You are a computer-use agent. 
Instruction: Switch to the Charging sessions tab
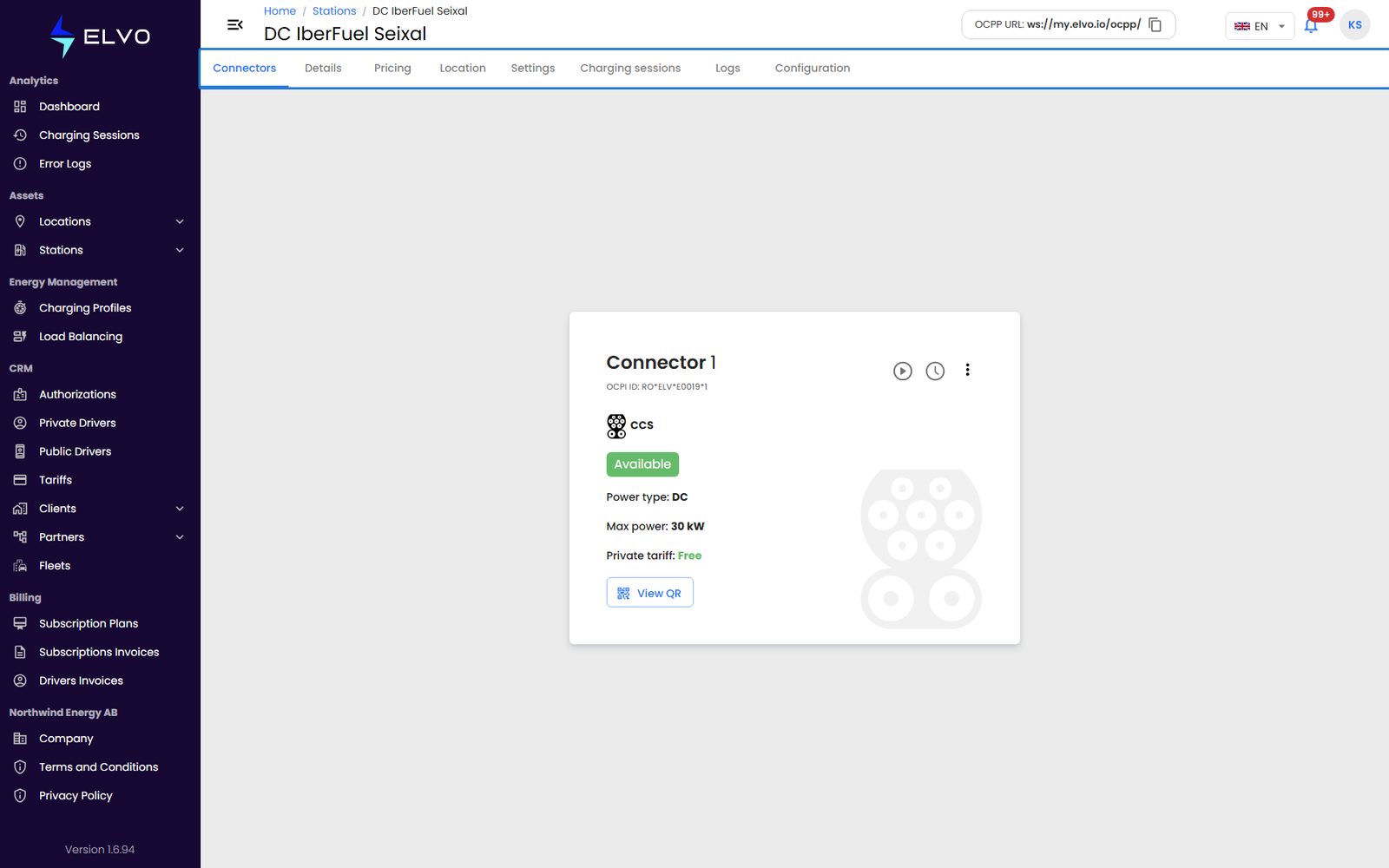pos(630,69)
